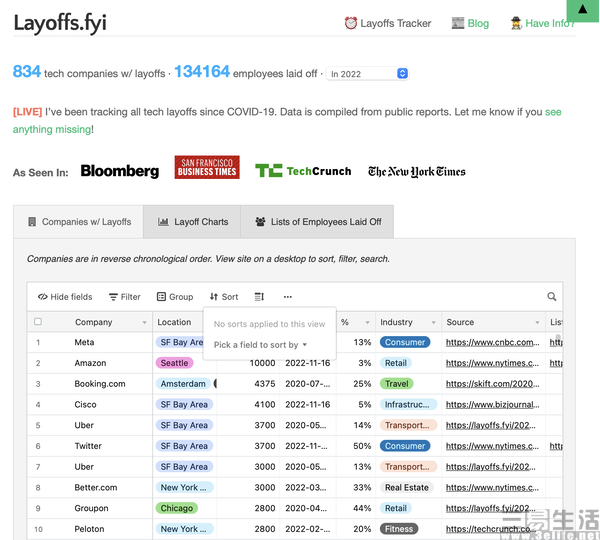
Task: Click the Sort button in the toolbar
Action: click(224, 297)
